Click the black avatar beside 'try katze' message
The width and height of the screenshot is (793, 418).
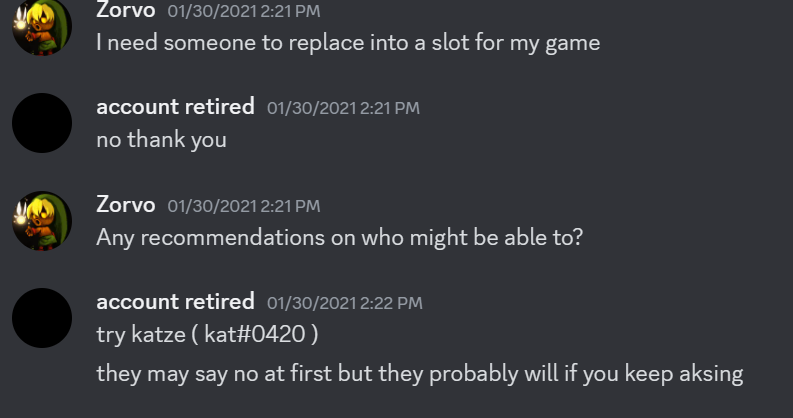42,318
